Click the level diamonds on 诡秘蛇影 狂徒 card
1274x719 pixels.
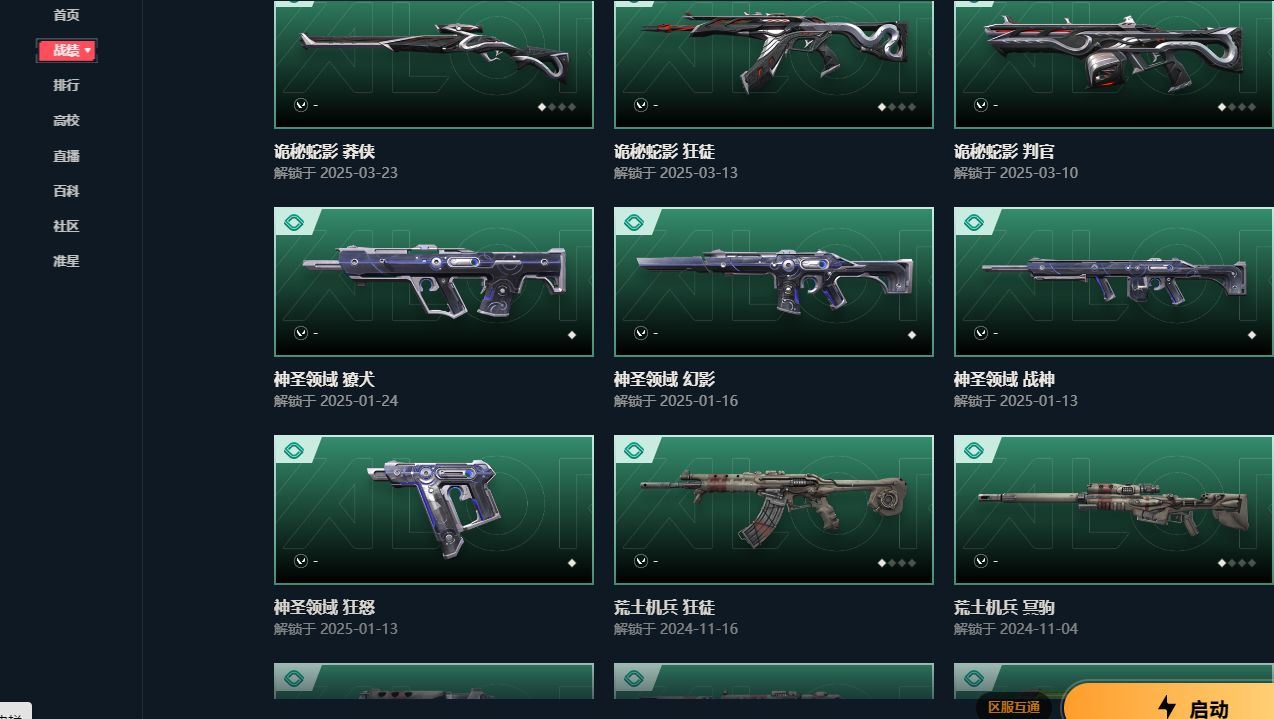[897, 107]
